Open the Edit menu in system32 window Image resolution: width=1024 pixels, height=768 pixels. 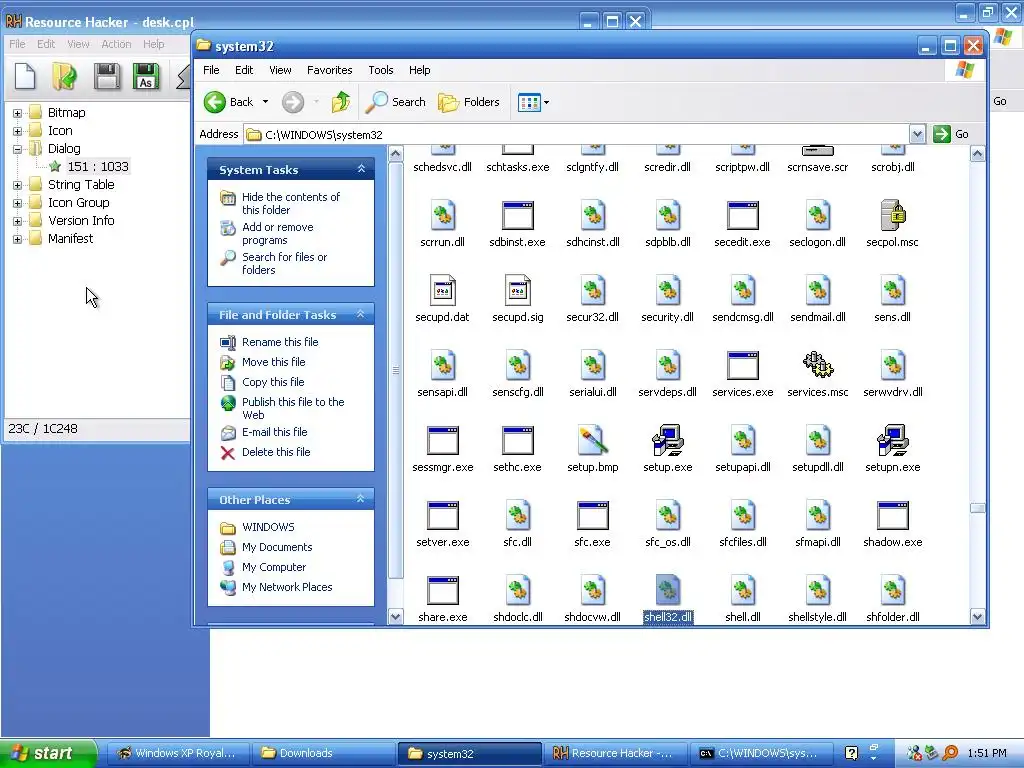[244, 70]
